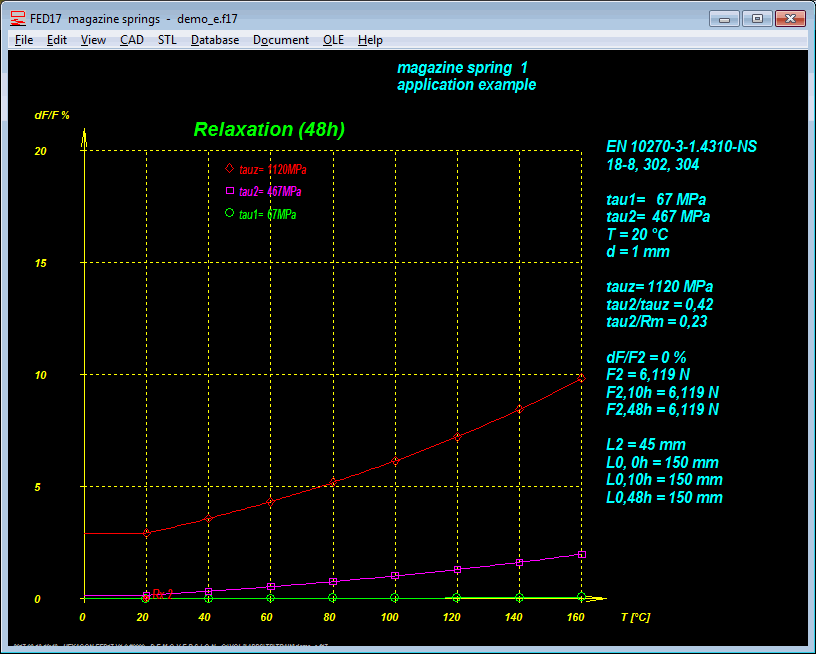816x654 pixels.
Task: Click the green circle legend marker for tau1
Action: click(230, 212)
